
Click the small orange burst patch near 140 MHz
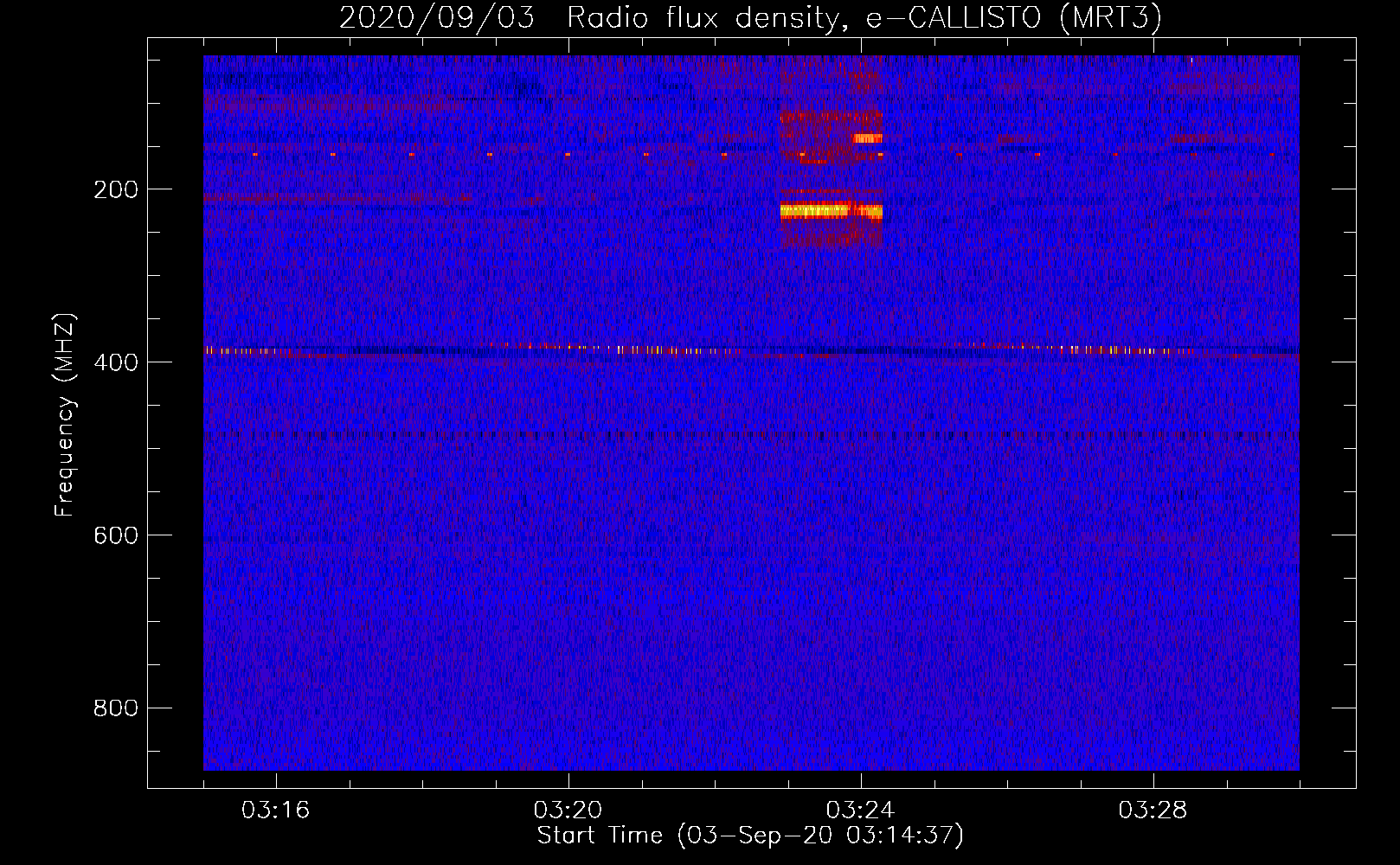tap(867, 138)
